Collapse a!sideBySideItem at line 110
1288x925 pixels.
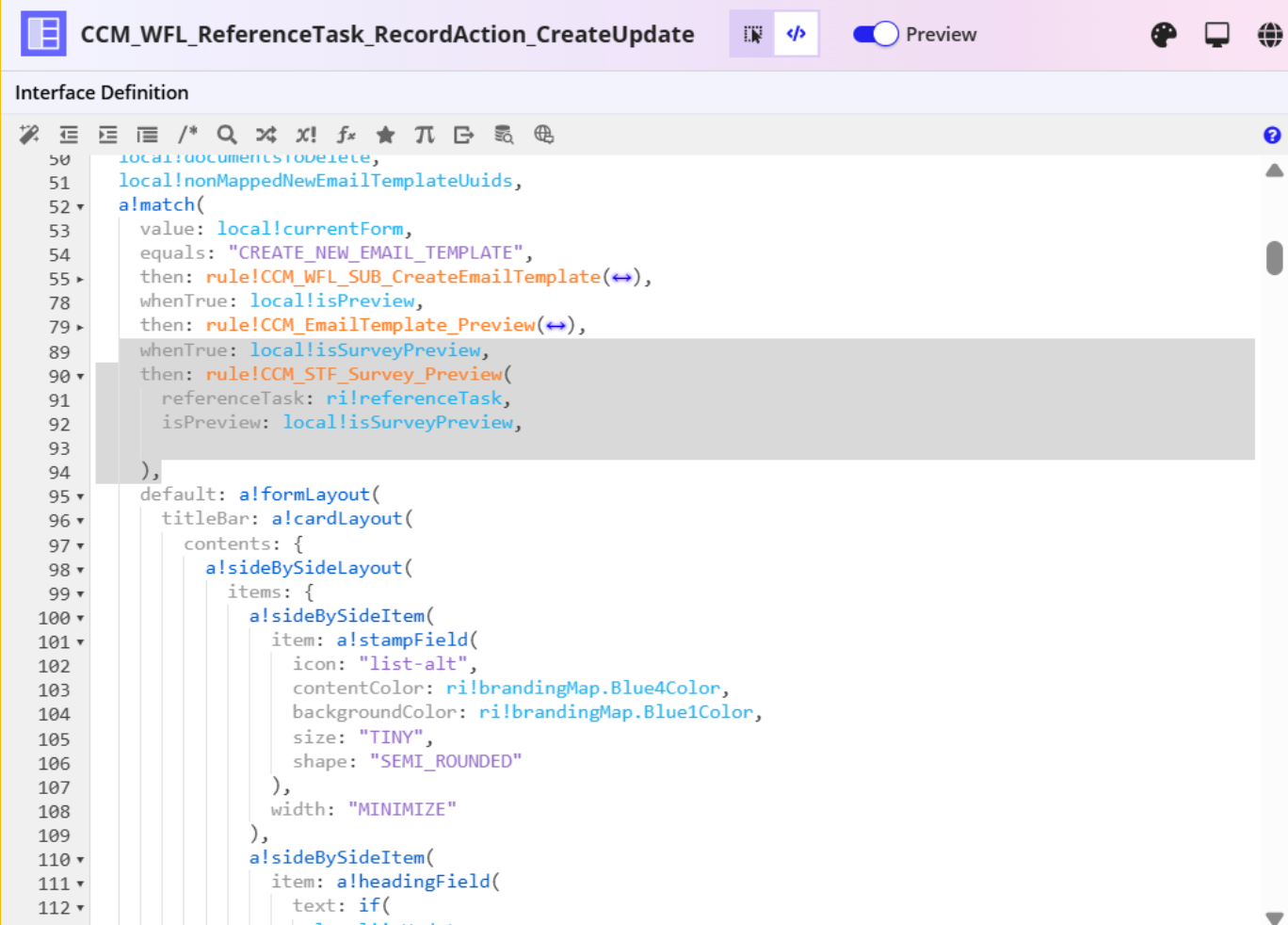click(x=80, y=860)
